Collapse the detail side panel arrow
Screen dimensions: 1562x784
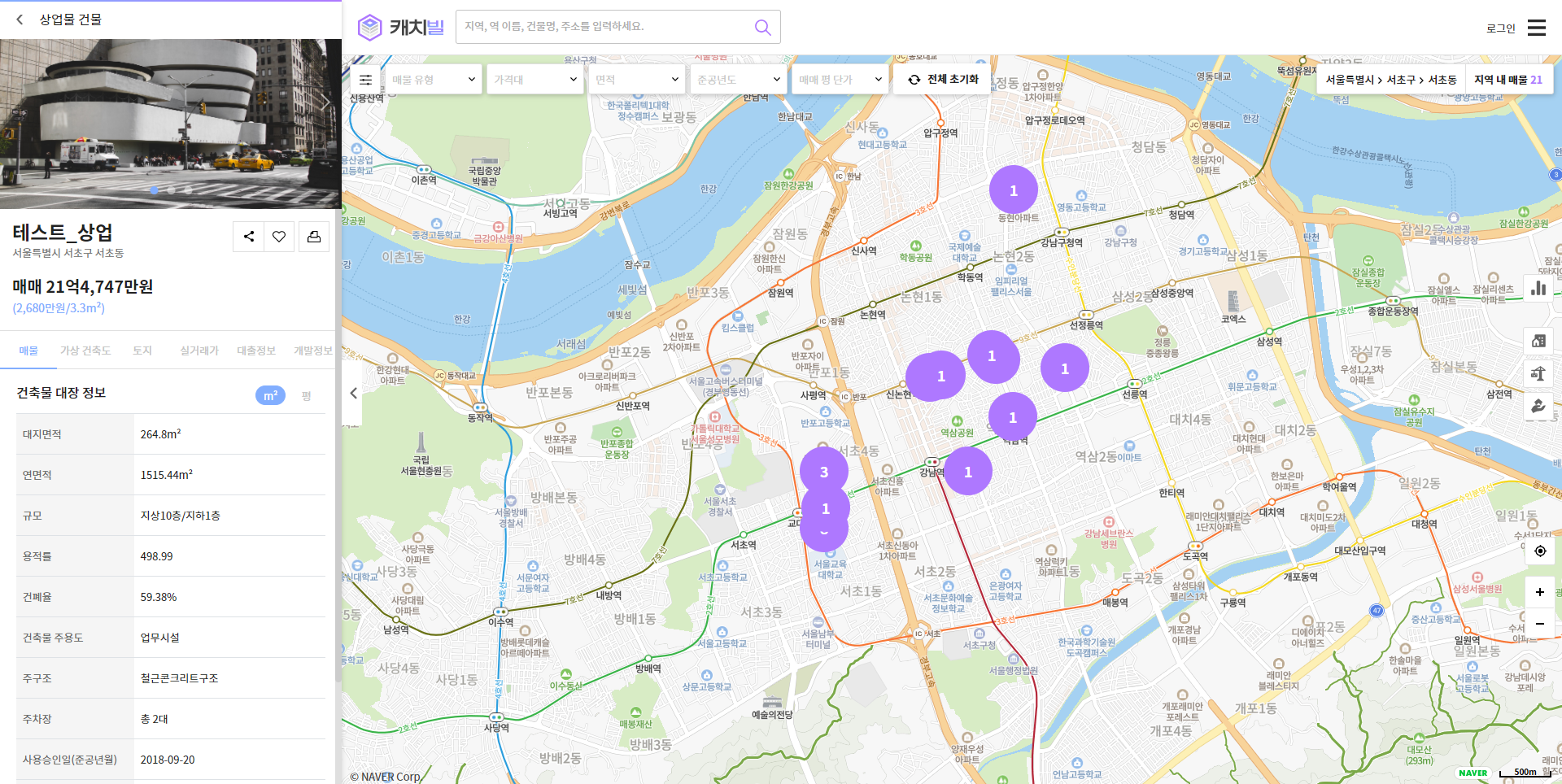click(x=353, y=393)
